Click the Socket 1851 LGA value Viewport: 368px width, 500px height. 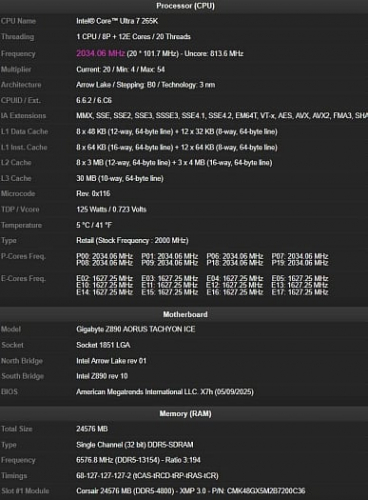103,345
